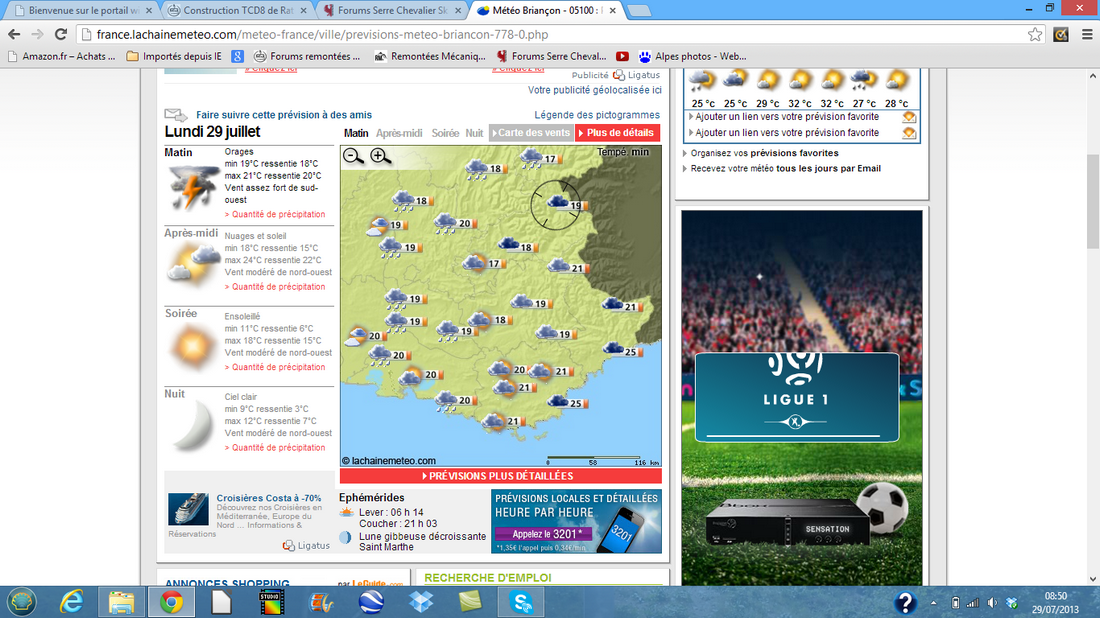Click the Nuit moon forecast icon
This screenshot has height=618, width=1100.
click(x=193, y=425)
